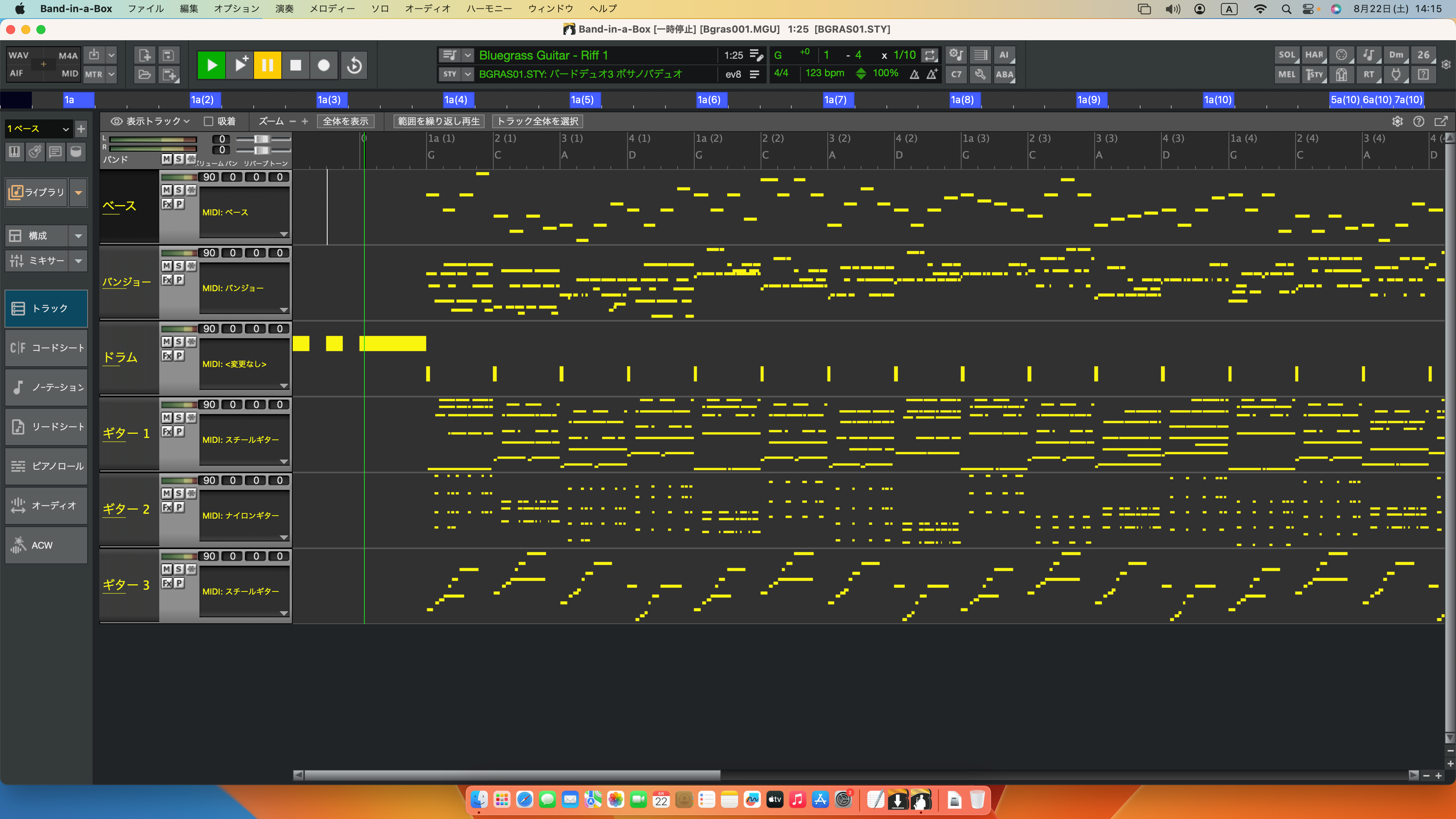Open the tracks panel settings gear
The width and height of the screenshot is (1456, 819).
click(1397, 121)
